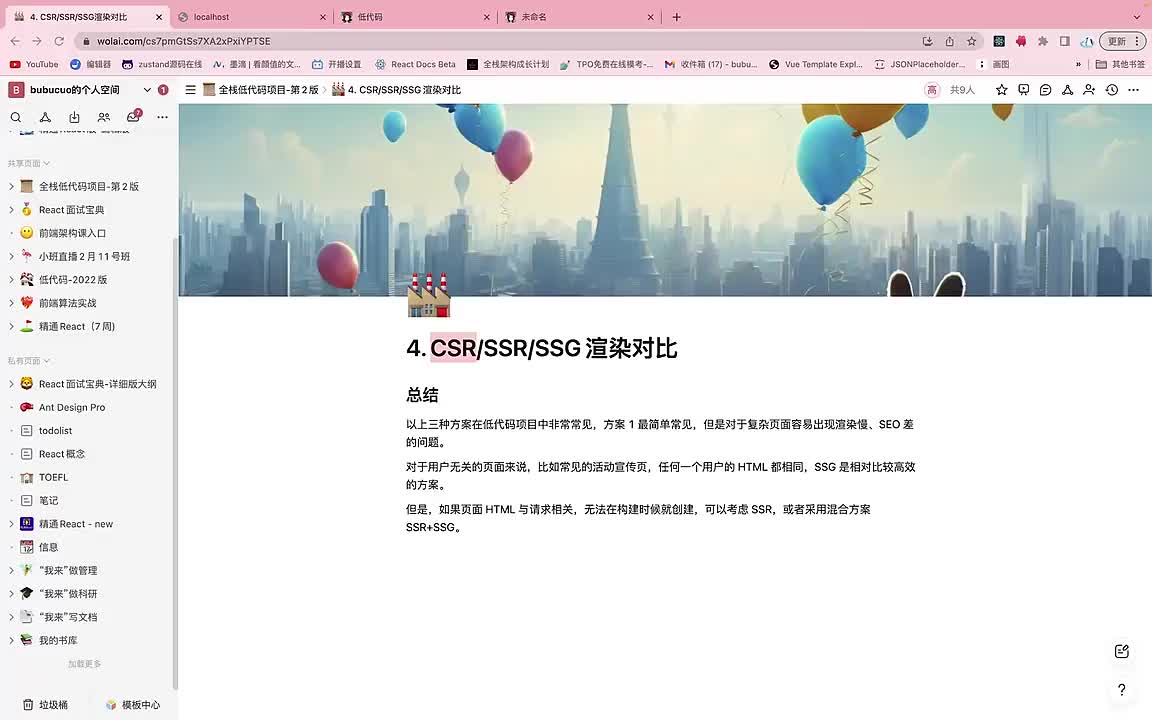Click the 总结 heading
Viewport: 1152px width, 720px height.
tap(422, 395)
